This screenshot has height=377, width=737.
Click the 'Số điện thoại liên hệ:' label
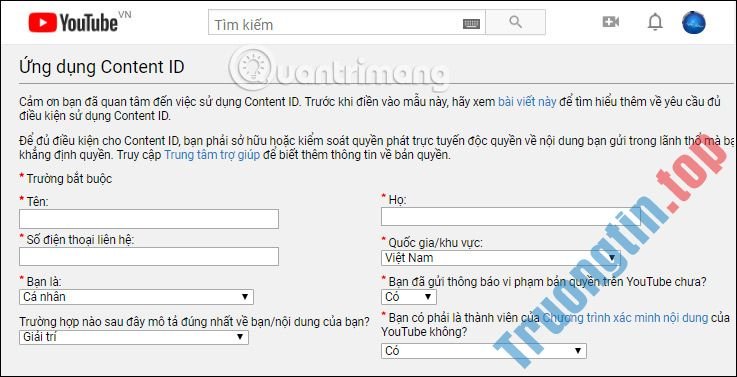pyautogui.click(x=80, y=240)
